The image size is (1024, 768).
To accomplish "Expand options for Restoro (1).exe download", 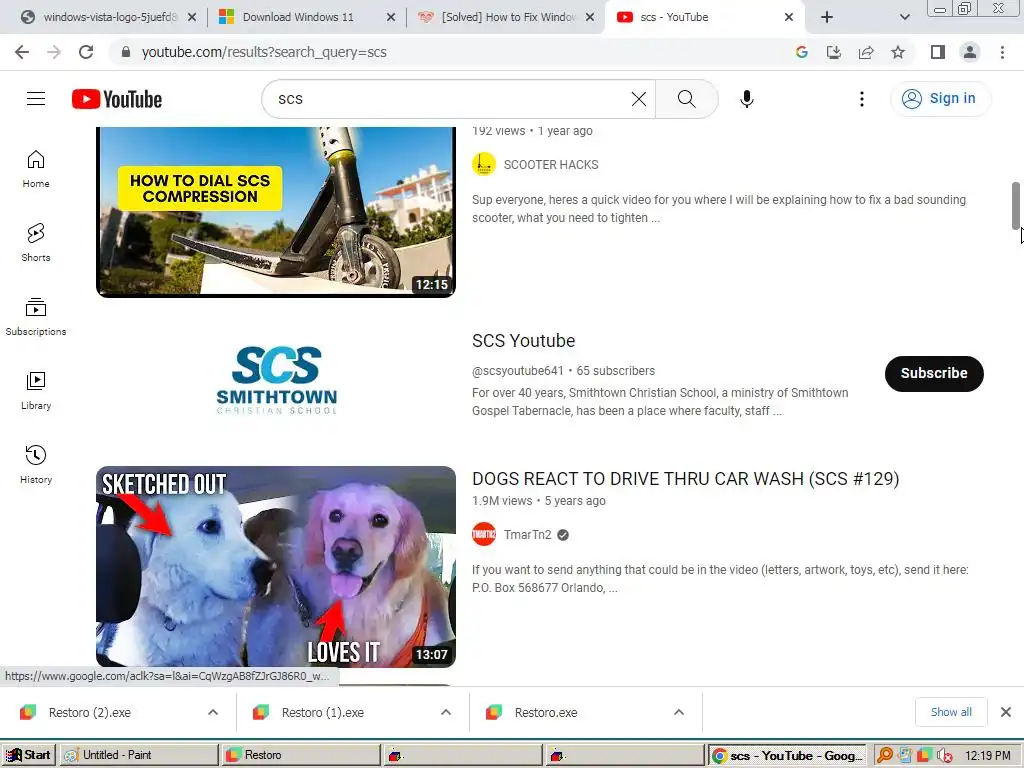I will point(446,712).
